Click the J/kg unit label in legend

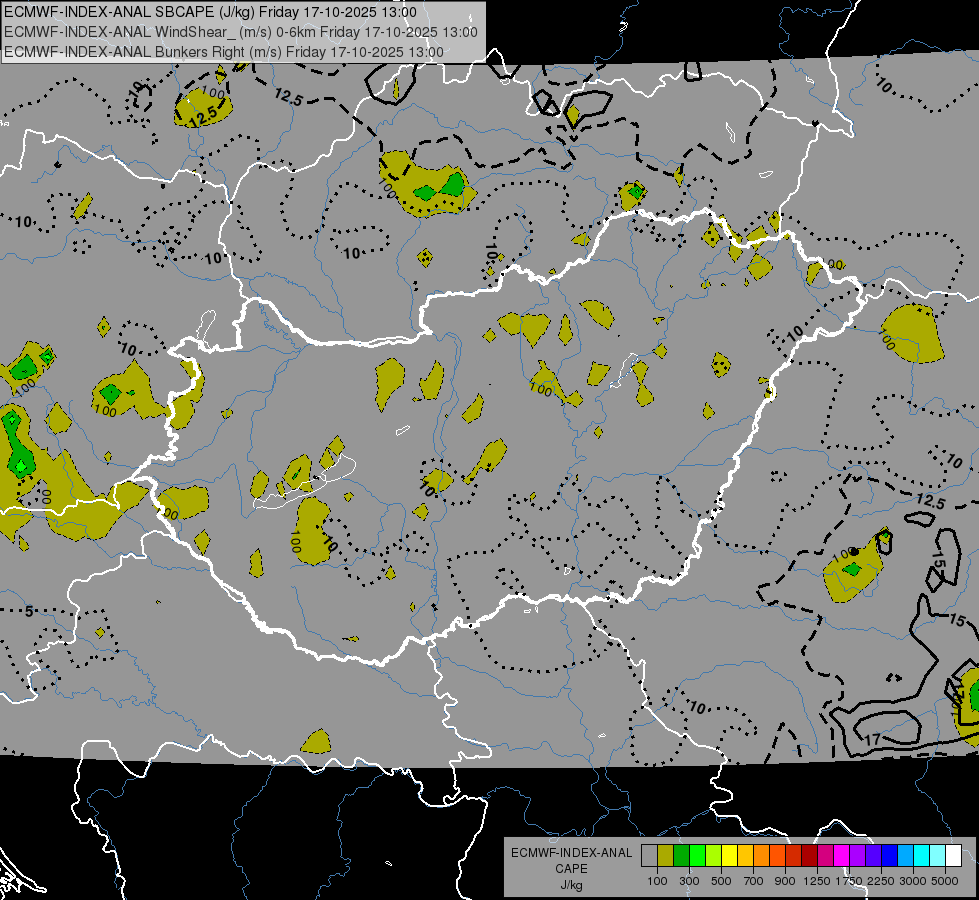pyautogui.click(x=571, y=886)
